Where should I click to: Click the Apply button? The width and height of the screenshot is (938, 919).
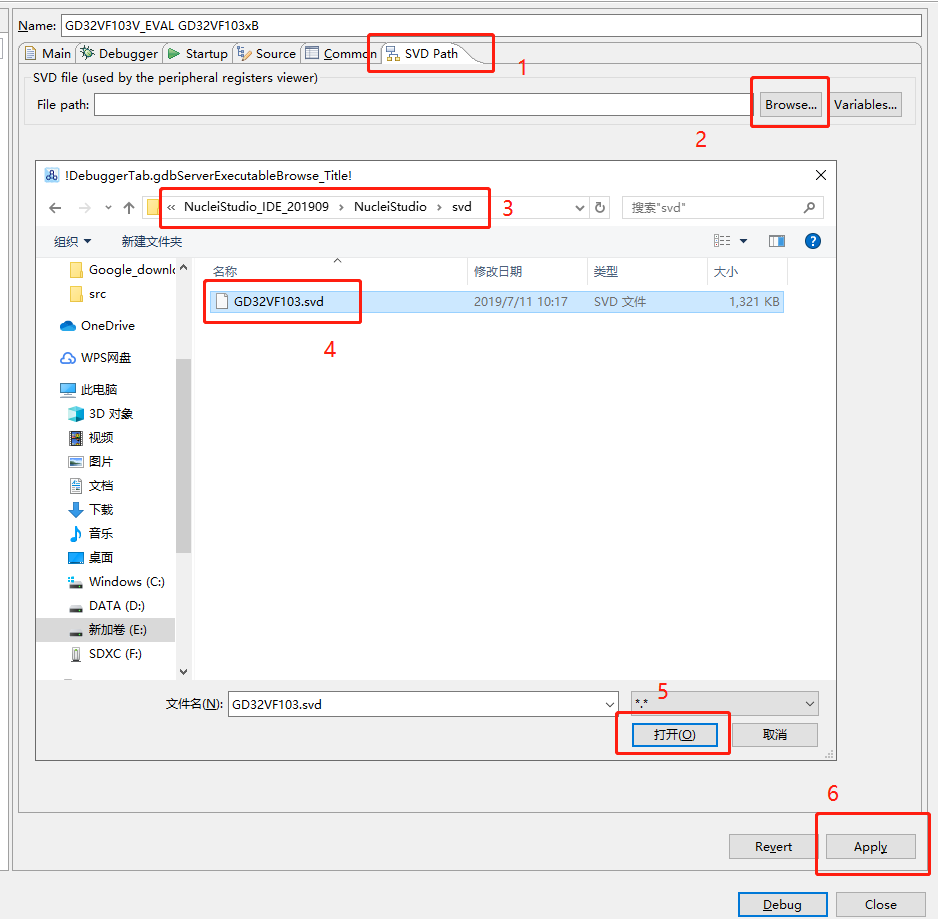pyautogui.click(x=870, y=847)
